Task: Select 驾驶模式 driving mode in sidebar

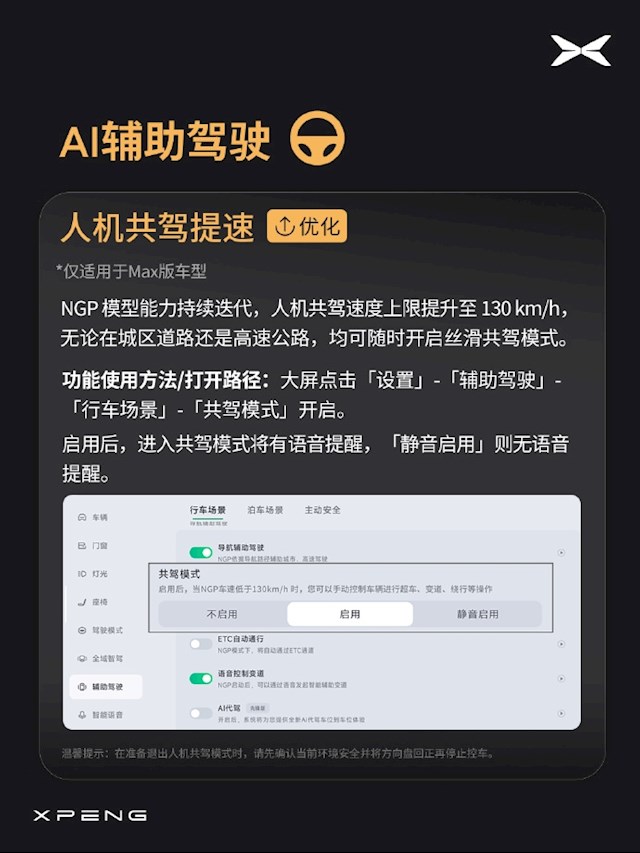Action: [100, 631]
